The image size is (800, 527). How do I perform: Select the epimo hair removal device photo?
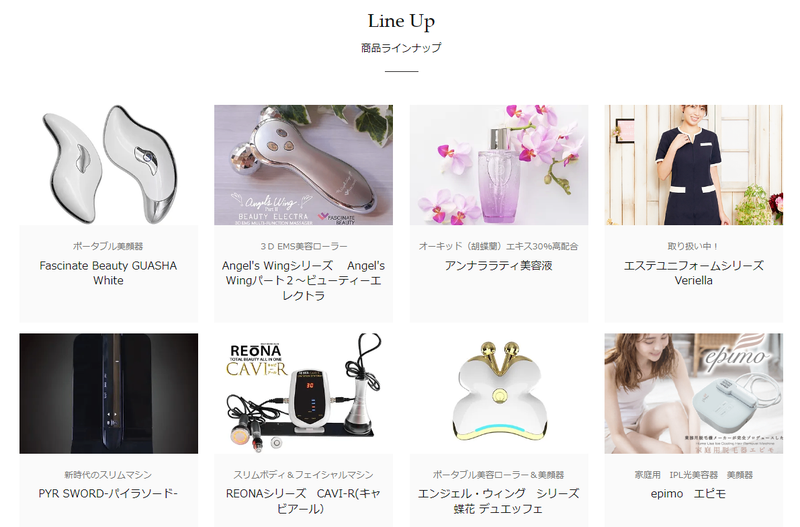pos(693,393)
